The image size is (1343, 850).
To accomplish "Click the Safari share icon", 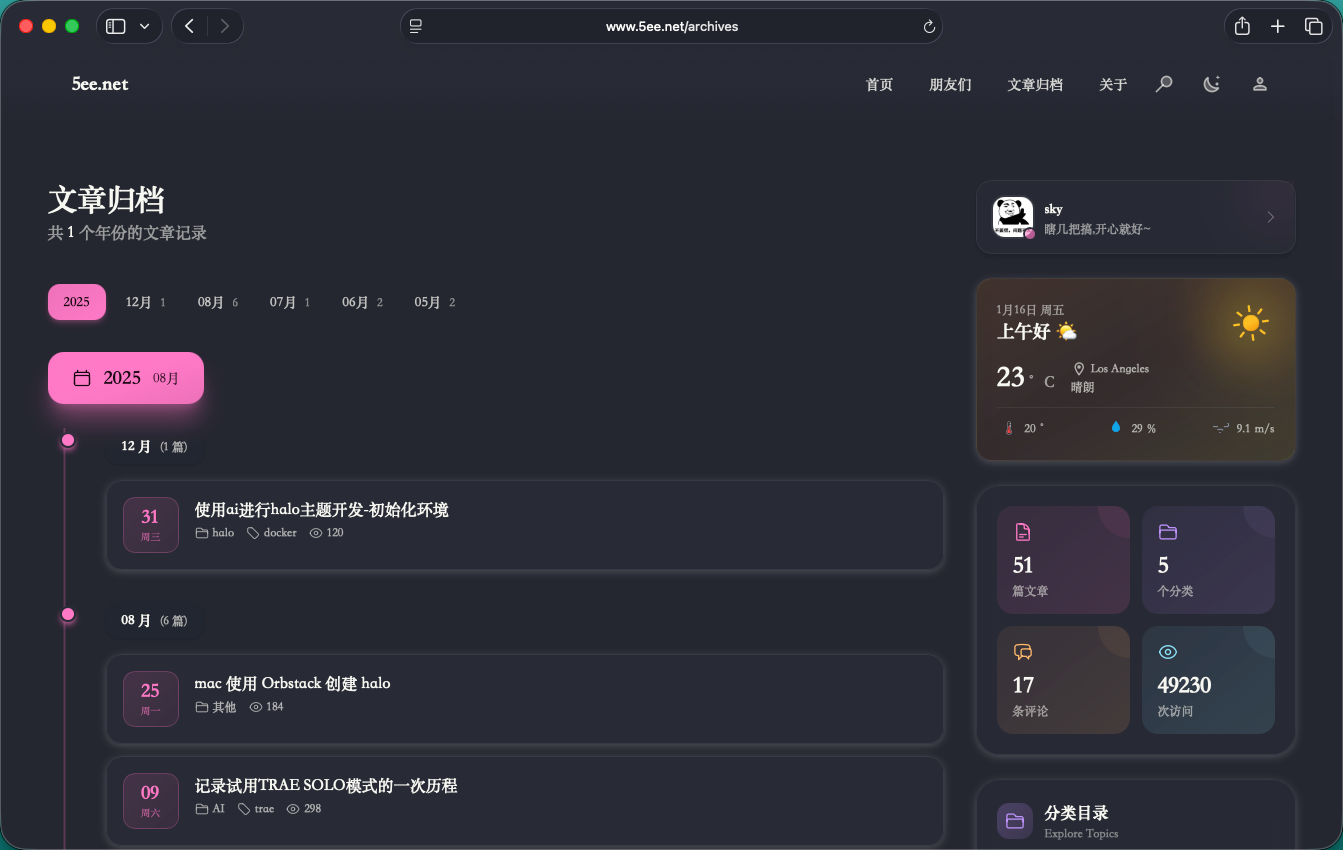I will (1242, 27).
